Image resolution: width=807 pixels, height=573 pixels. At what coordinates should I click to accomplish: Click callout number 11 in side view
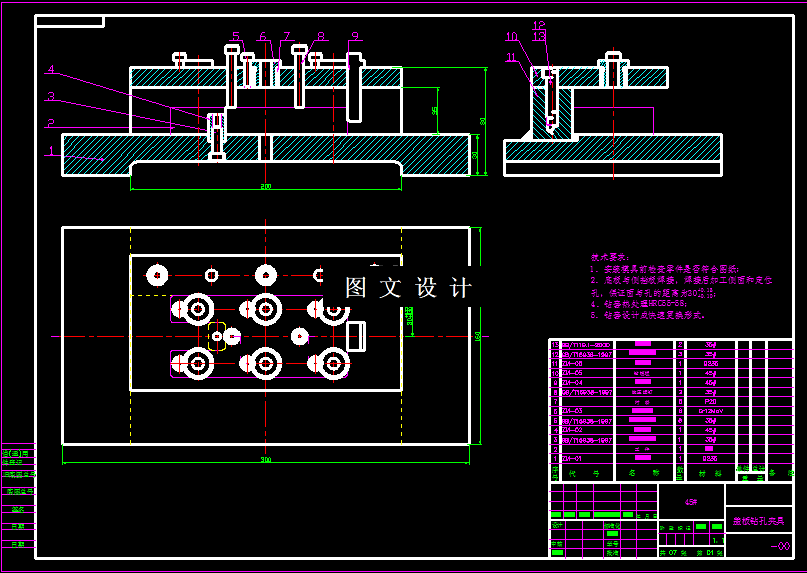pyautogui.click(x=511, y=57)
